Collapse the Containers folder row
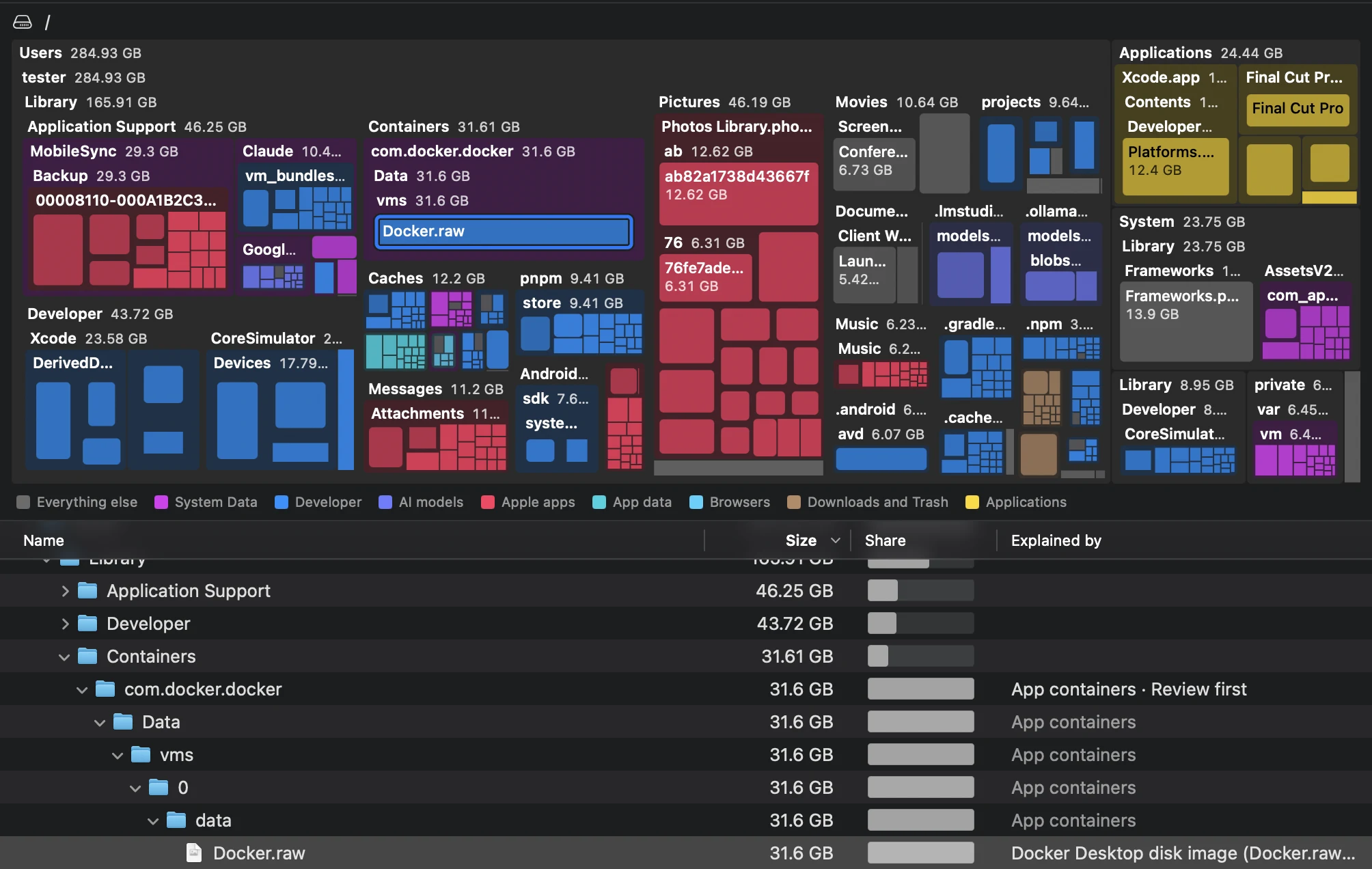The image size is (1372, 869). 64,657
